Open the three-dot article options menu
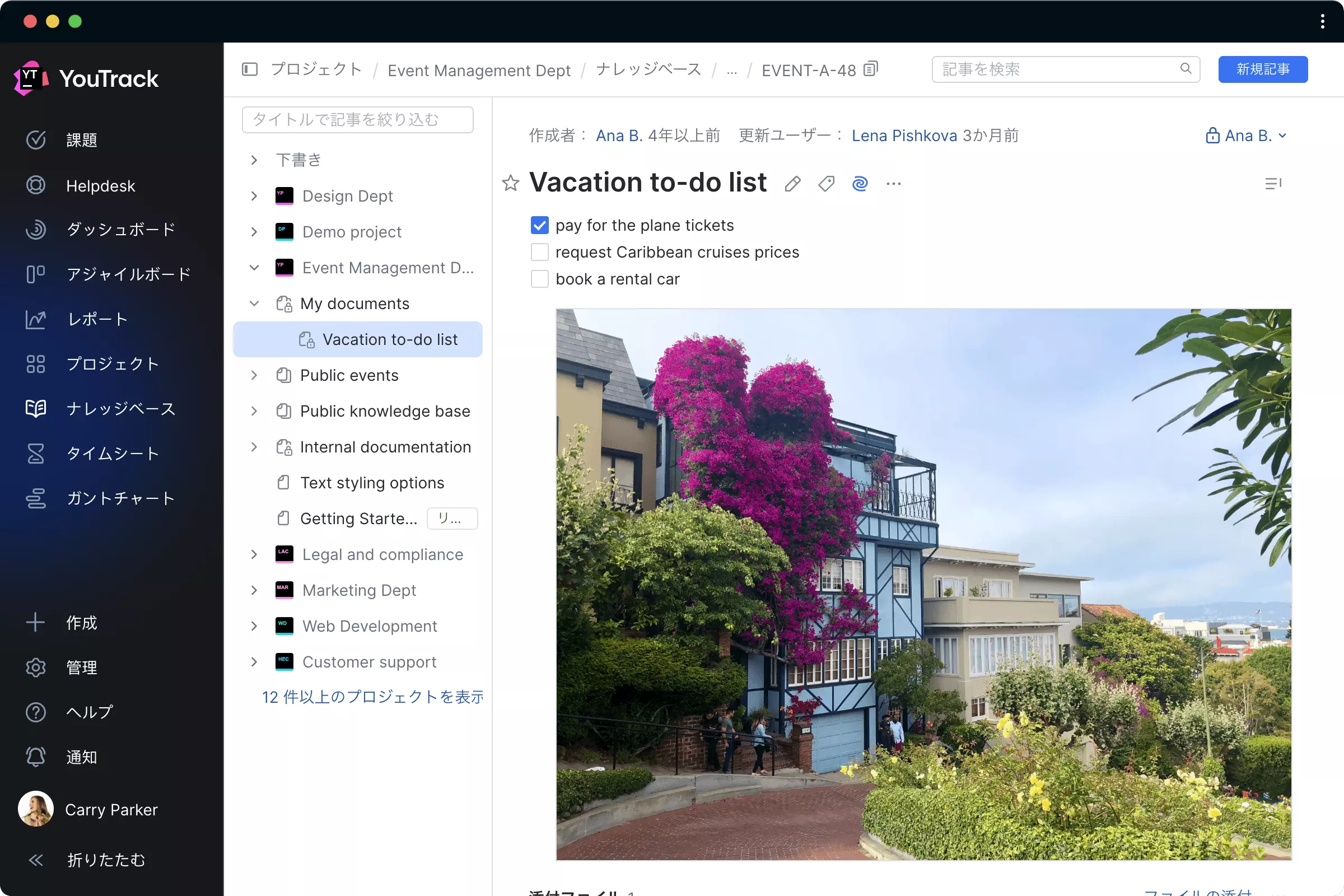 893,184
